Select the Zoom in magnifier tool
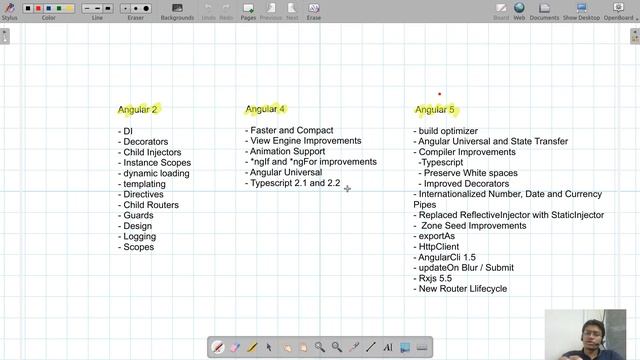 pos(320,347)
